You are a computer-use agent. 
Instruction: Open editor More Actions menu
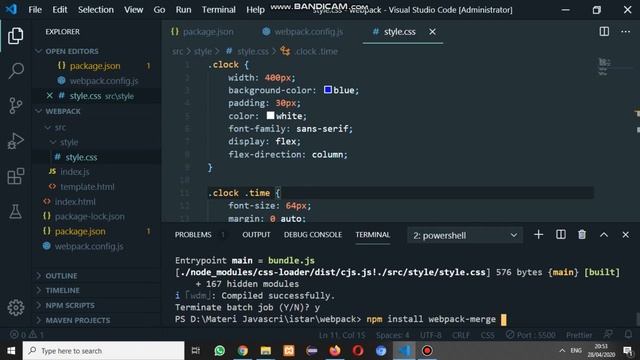coord(625,31)
